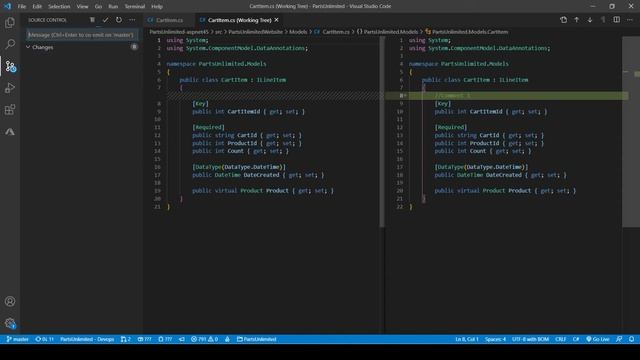Go to previous change arrow
The width and height of the screenshot is (640, 360).
pos(576,20)
